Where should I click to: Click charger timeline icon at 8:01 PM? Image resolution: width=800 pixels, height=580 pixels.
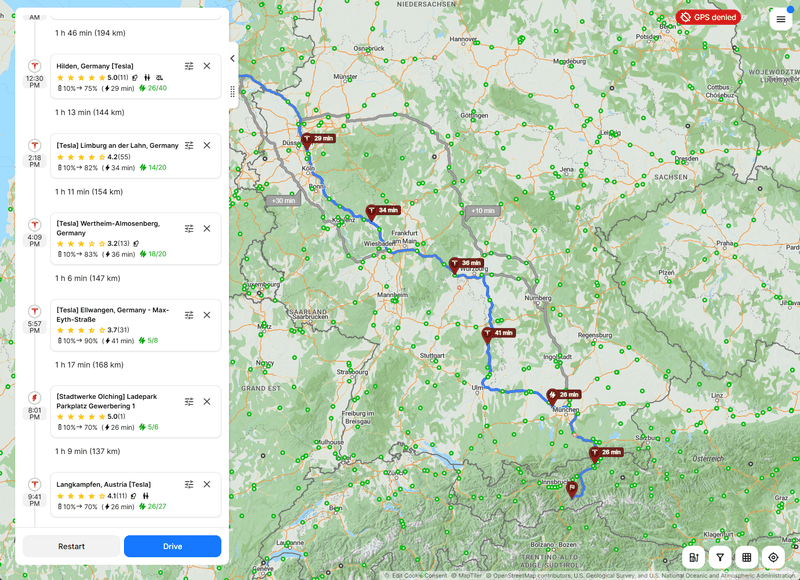tap(35, 397)
